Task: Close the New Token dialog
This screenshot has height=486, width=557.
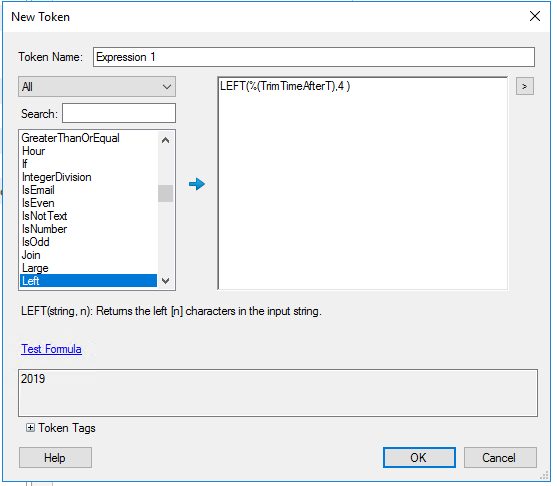Action: click(x=535, y=16)
